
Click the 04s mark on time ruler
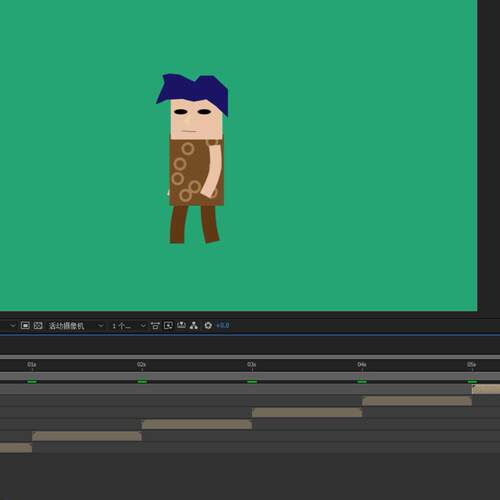(362, 365)
